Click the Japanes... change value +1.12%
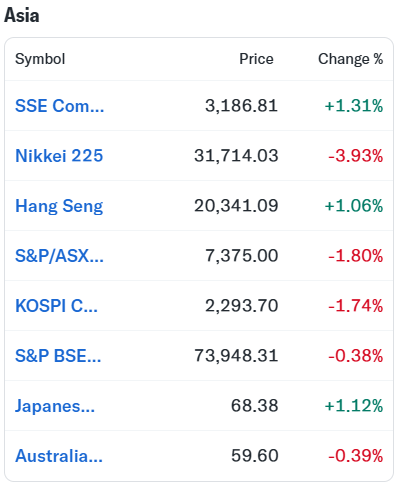The width and height of the screenshot is (414, 495). tap(354, 406)
